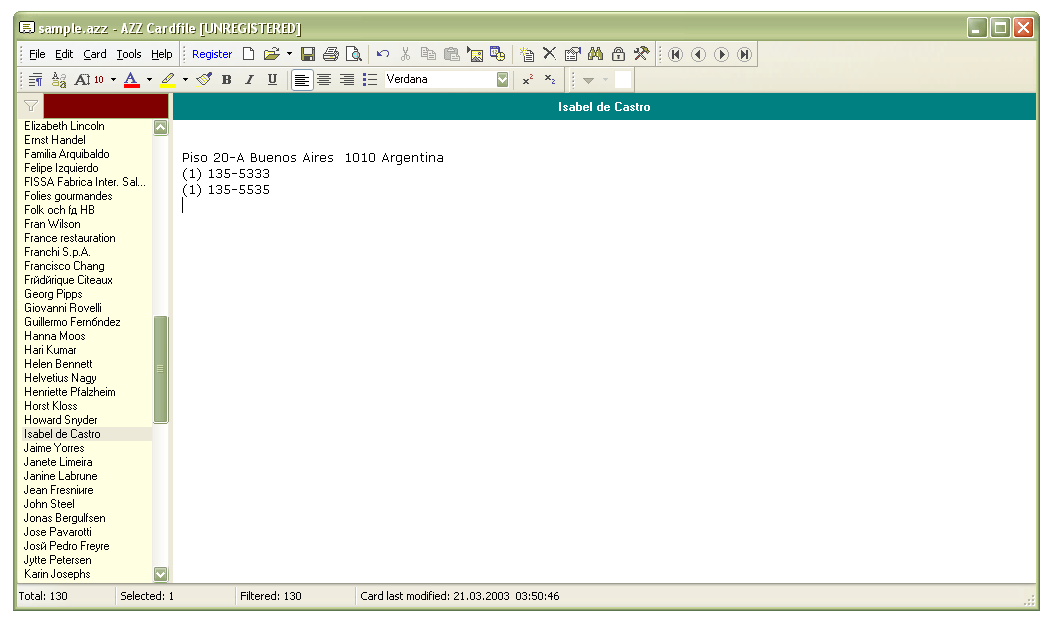Toggle italic formatting
Image resolution: width=1049 pixels, height=624 pixels.
point(250,79)
